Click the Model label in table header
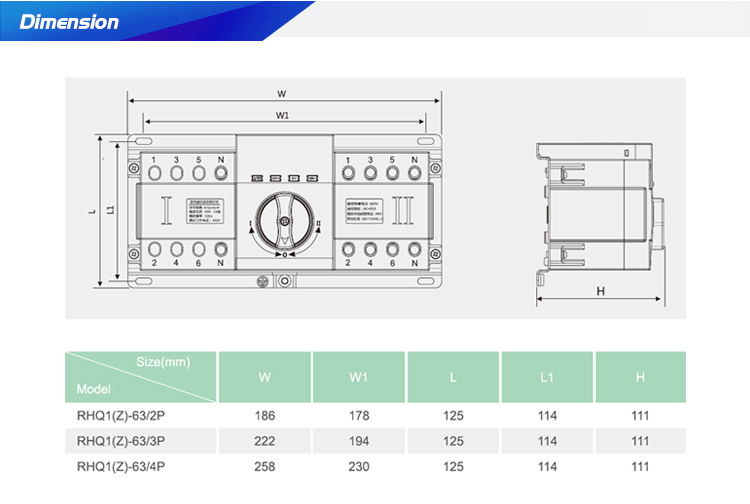 pos(94,389)
